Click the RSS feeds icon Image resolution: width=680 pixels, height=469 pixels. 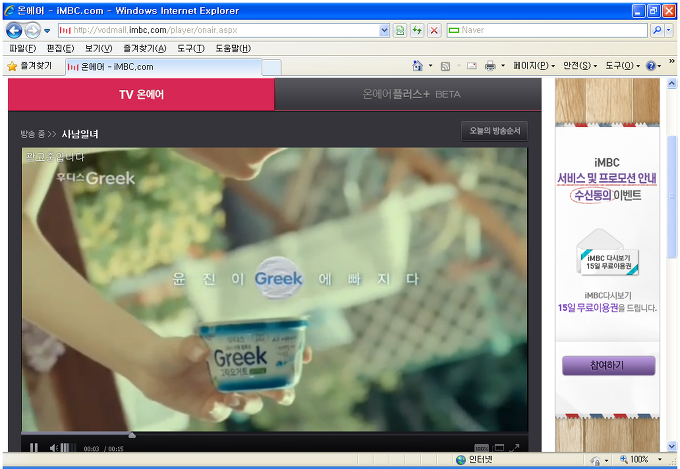[445, 66]
